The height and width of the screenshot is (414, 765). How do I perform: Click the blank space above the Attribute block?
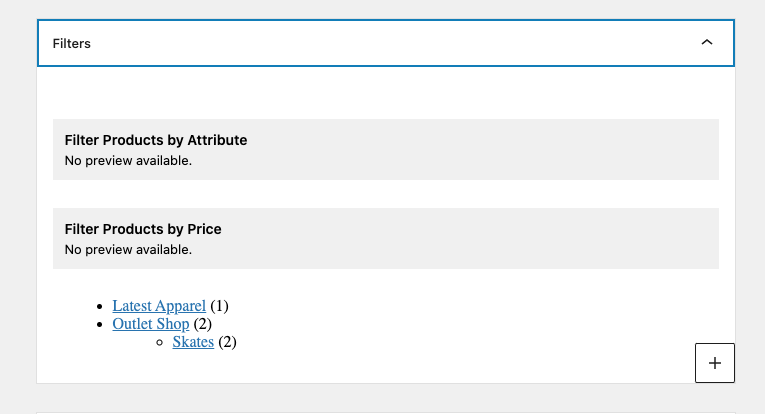tap(386, 93)
